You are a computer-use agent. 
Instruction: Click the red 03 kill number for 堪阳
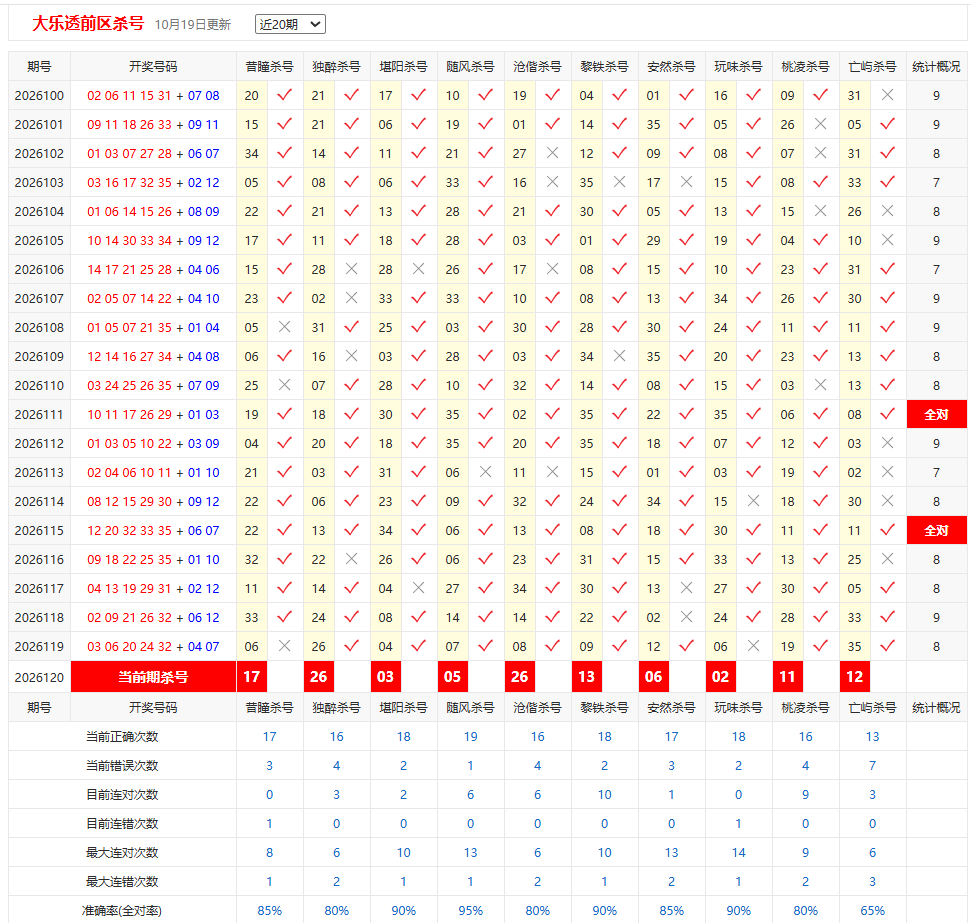coord(385,677)
